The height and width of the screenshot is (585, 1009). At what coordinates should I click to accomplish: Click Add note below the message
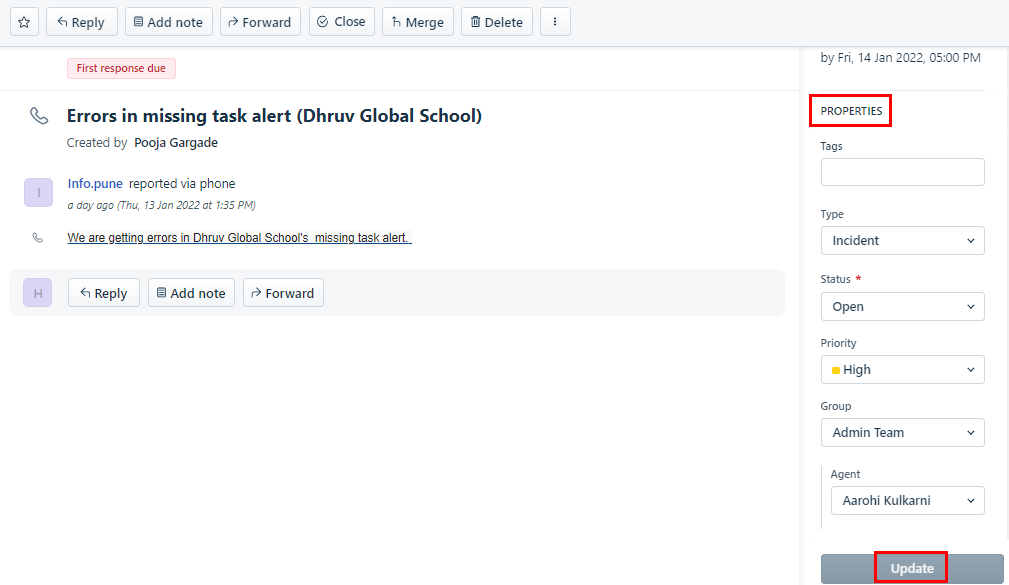(191, 293)
